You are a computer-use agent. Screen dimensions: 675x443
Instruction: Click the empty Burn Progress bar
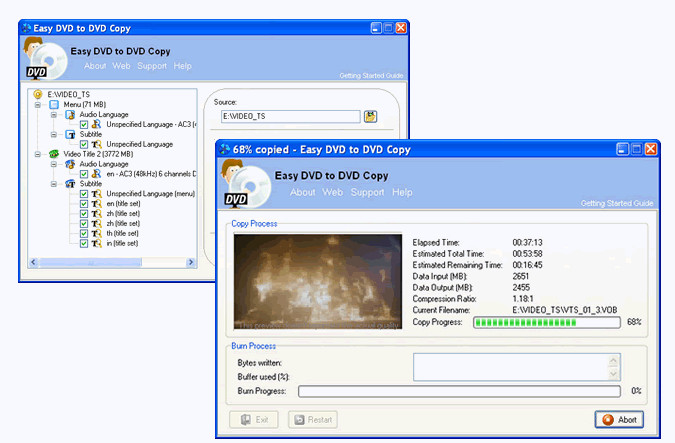[x=459, y=391]
